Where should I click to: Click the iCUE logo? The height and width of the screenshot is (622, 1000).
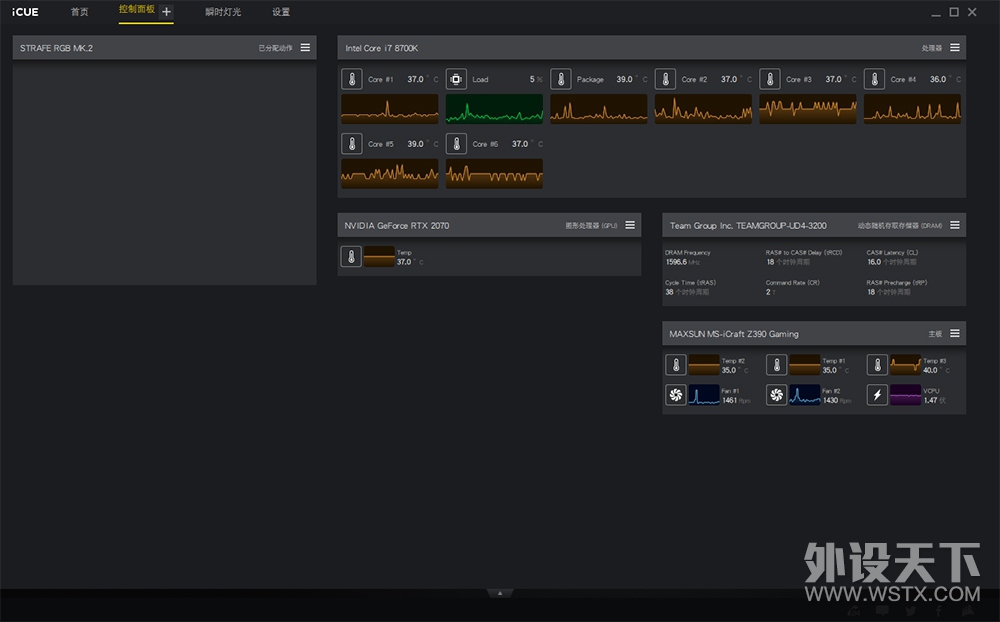(x=25, y=12)
